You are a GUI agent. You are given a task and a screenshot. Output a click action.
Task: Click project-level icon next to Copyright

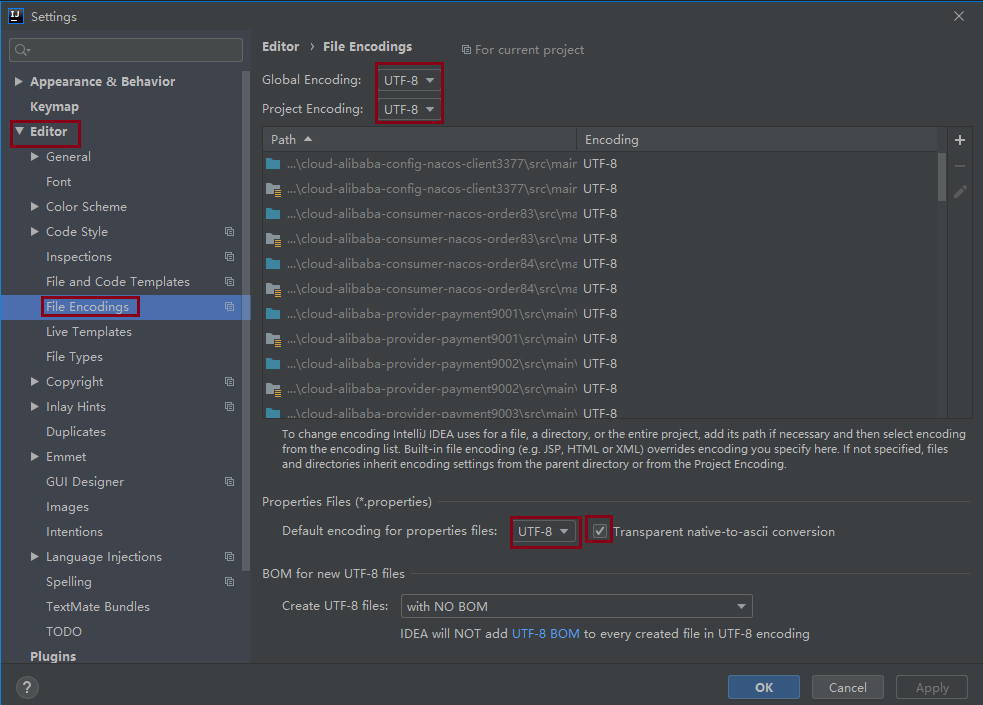click(x=229, y=382)
